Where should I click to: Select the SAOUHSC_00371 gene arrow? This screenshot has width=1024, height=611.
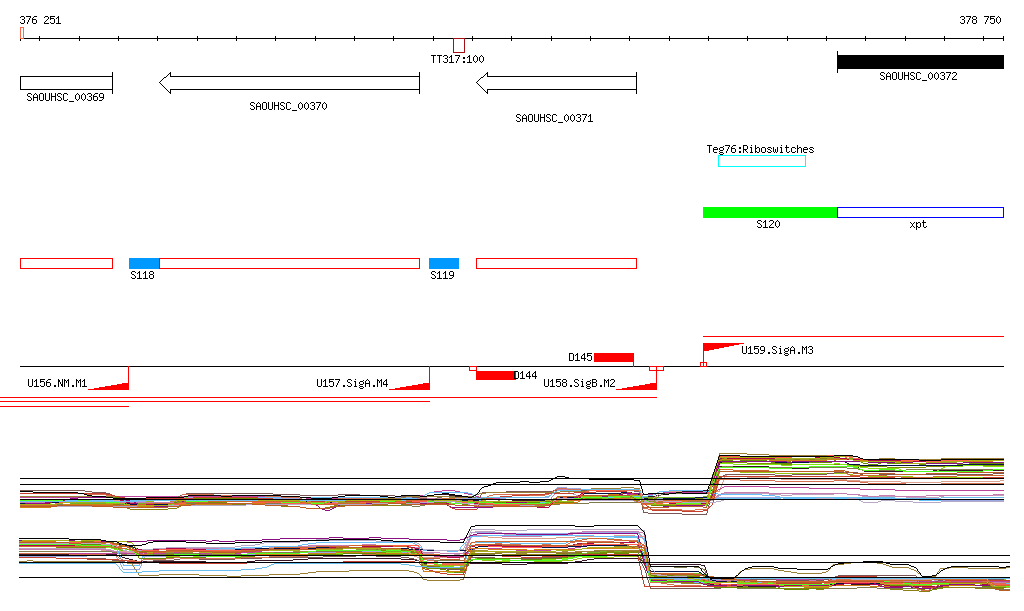click(556, 83)
